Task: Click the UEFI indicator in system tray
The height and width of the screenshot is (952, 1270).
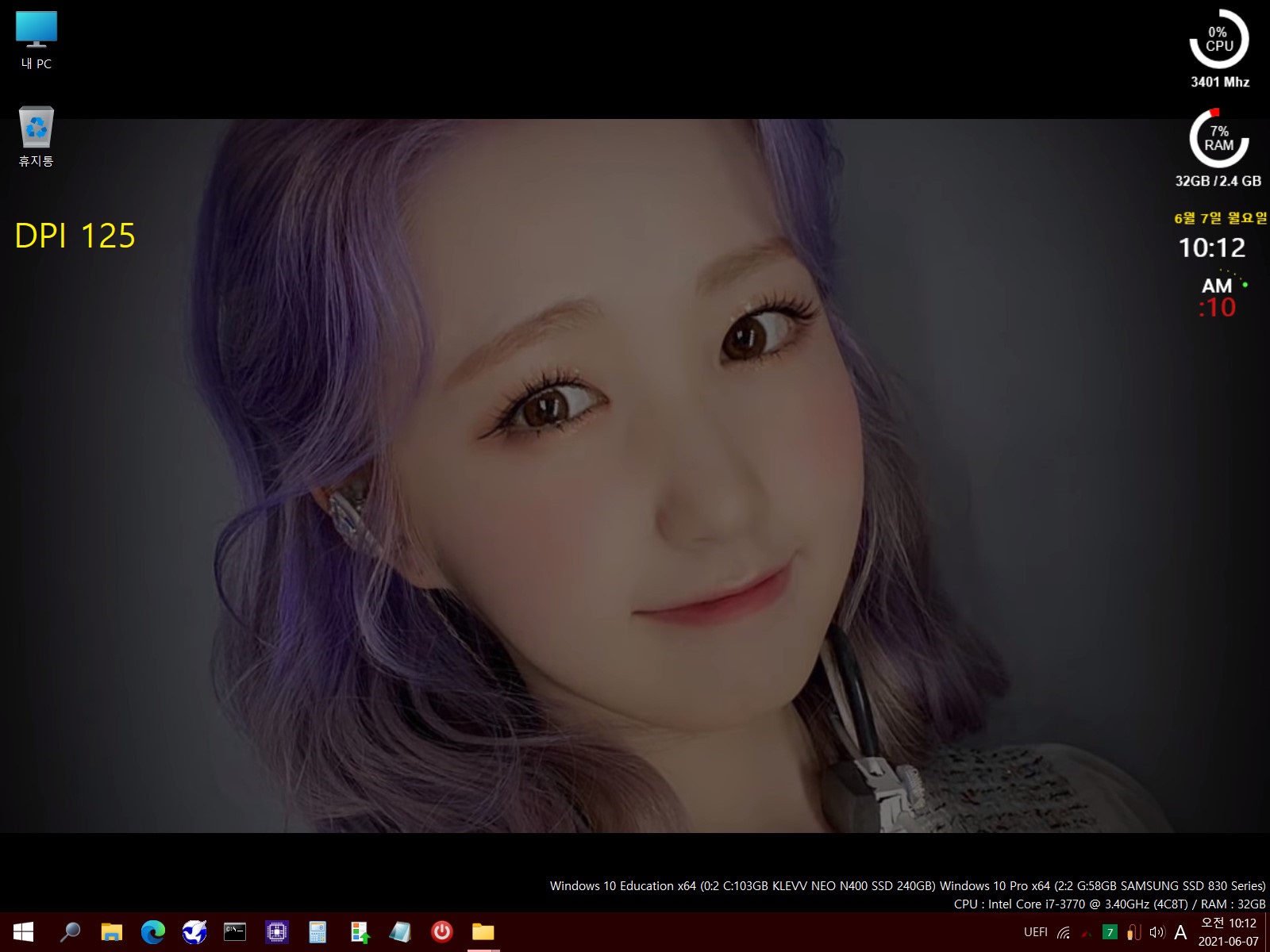Action: (x=1036, y=932)
